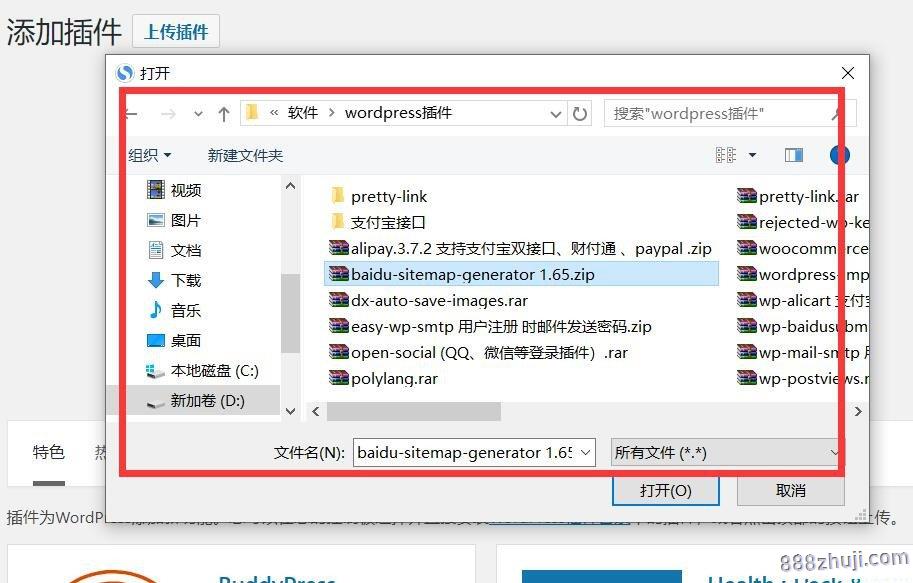The width and height of the screenshot is (913, 583).
Task: Open the 所有文件 (*.*) file type dropdown
Action: (727, 453)
